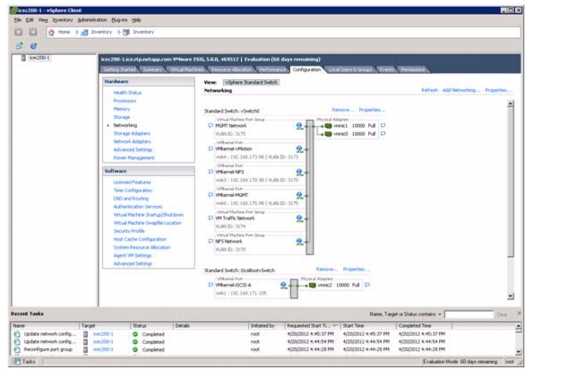Click green Completed status icon of first task
The image size is (576, 374).
click(135, 334)
